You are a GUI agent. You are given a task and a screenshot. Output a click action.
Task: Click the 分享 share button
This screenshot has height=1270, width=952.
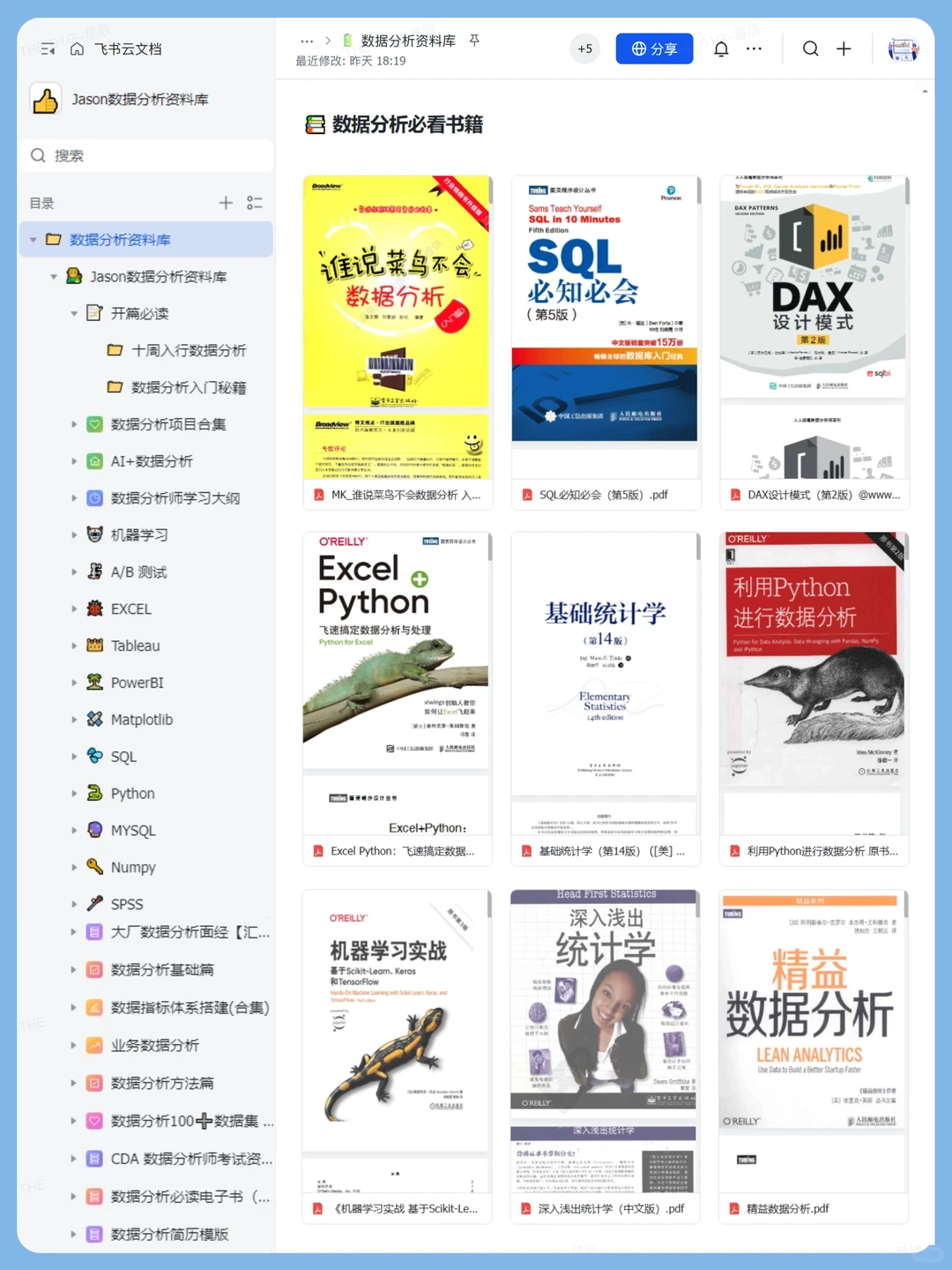pos(654,49)
